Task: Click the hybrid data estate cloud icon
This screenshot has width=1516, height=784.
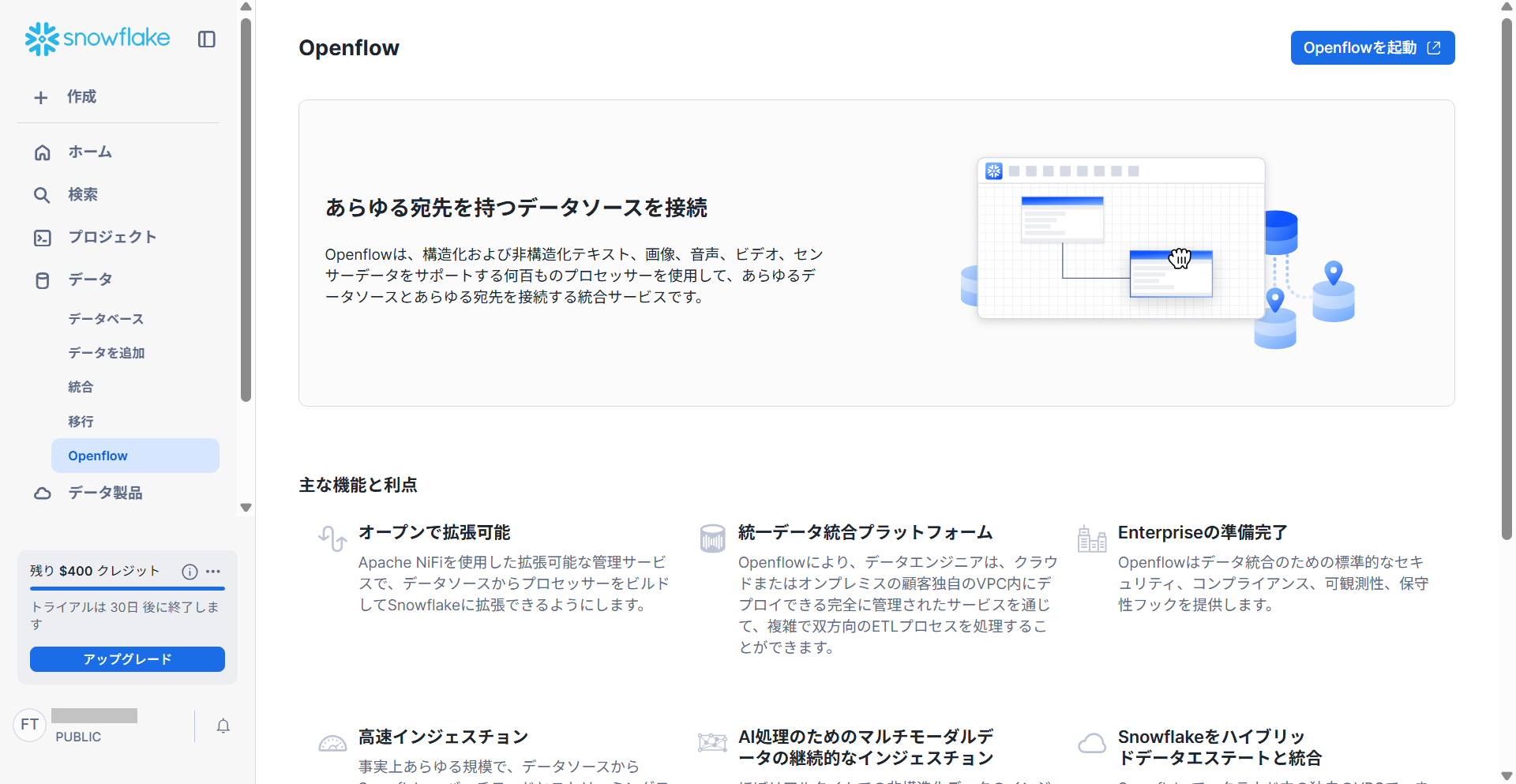Action: [1092, 743]
